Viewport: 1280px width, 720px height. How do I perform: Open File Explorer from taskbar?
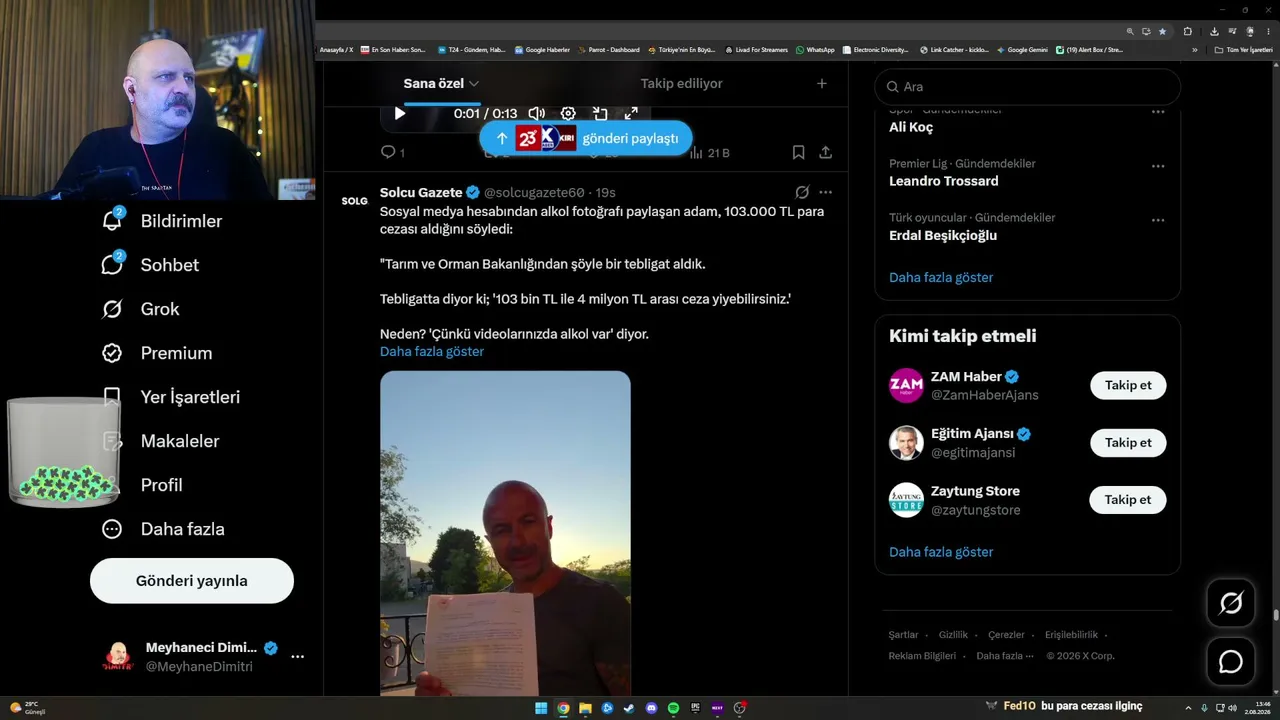click(585, 708)
